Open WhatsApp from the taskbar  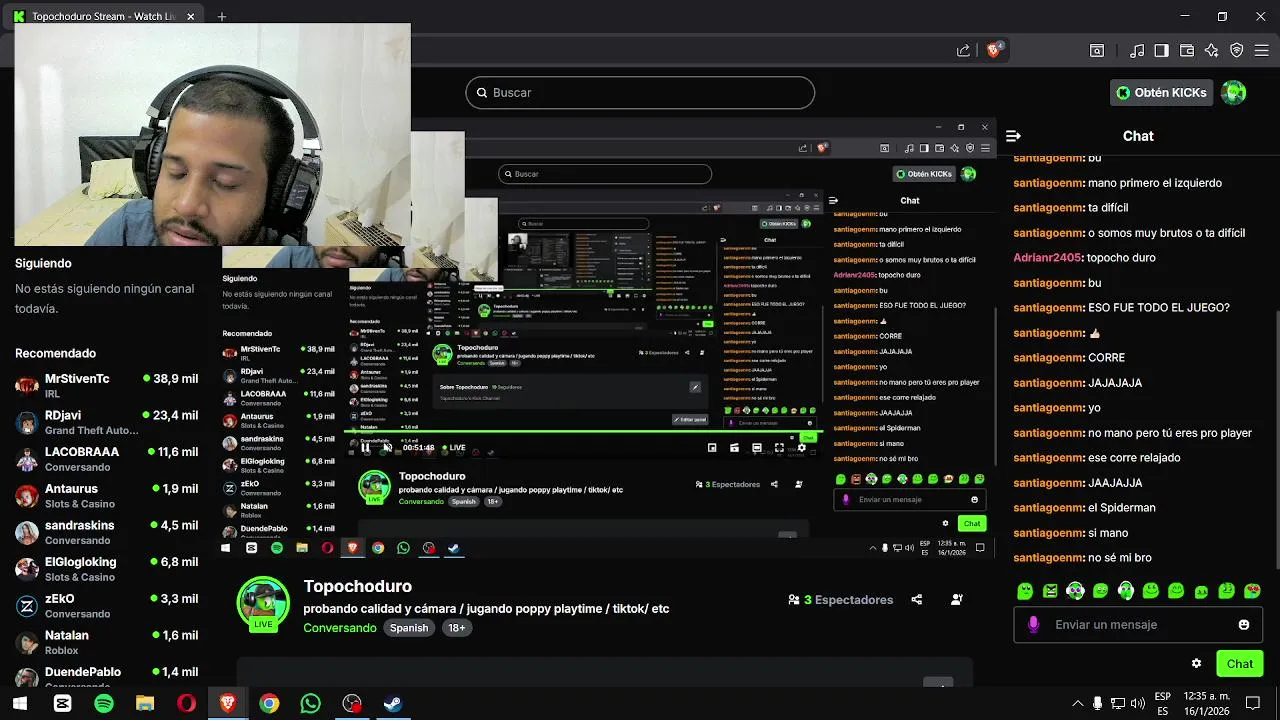click(310, 704)
